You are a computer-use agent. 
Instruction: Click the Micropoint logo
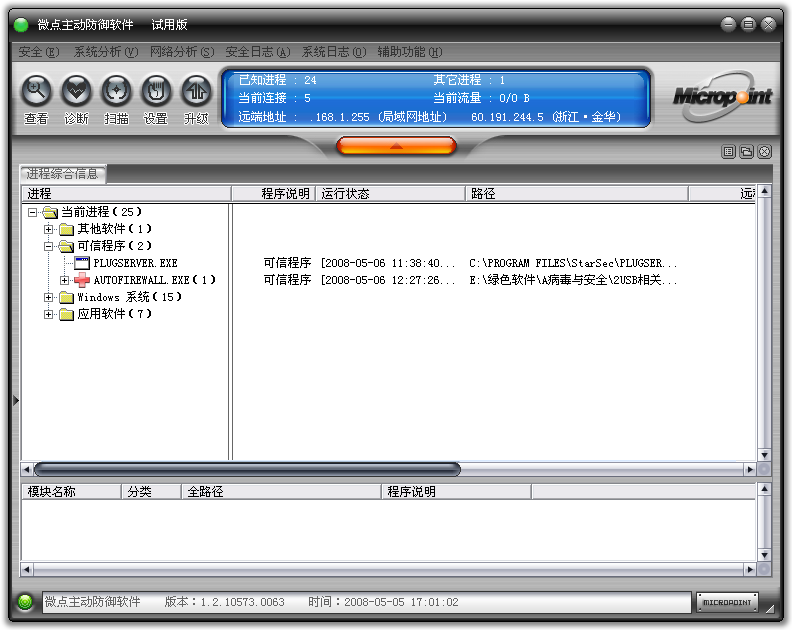[x=723, y=96]
